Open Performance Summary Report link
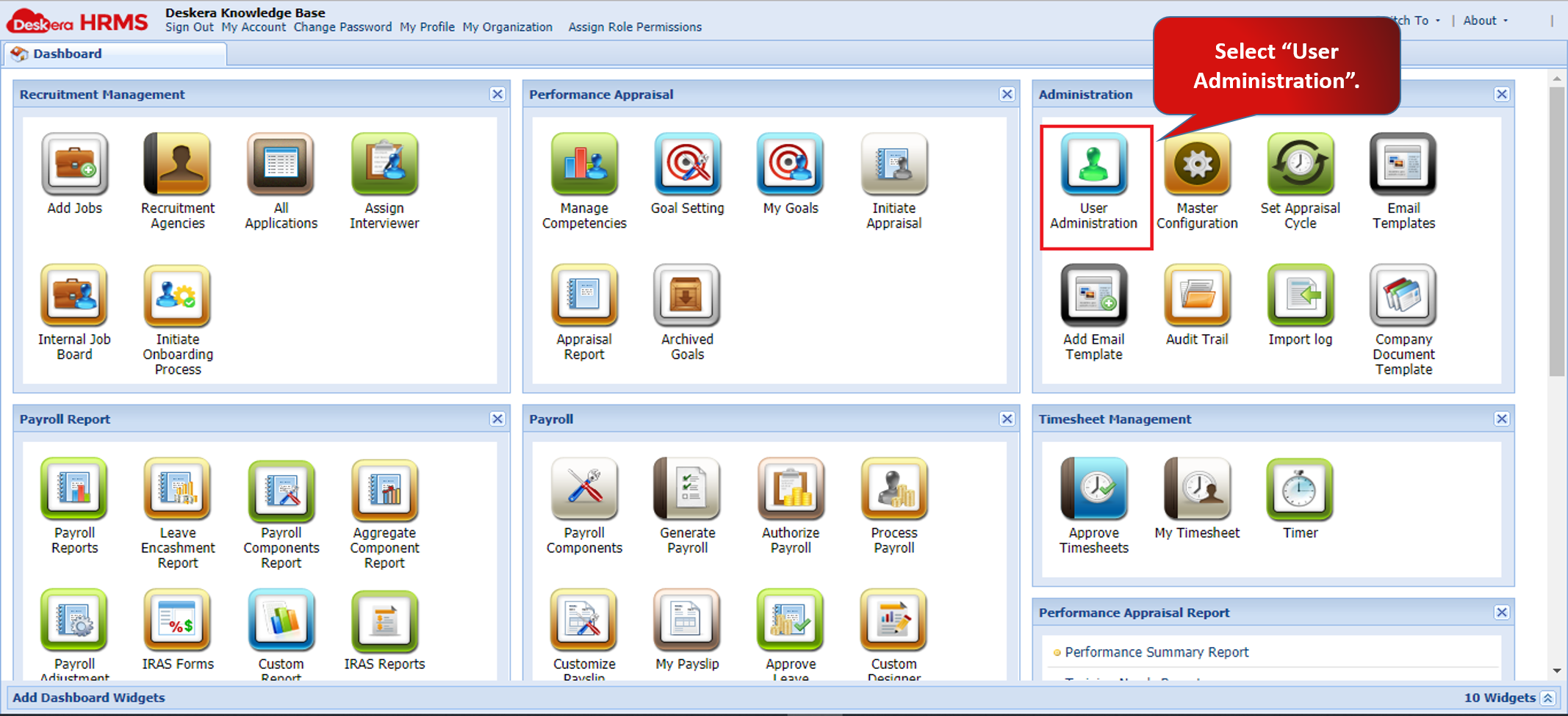The height and width of the screenshot is (716, 1568). (x=1157, y=652)
